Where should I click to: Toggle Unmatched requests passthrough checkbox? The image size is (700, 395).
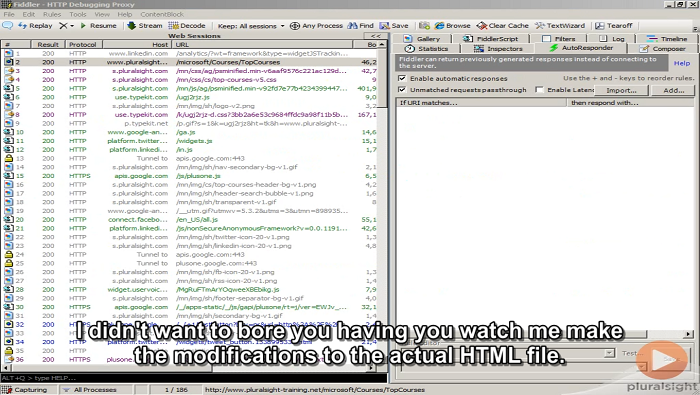click(402, 90)
